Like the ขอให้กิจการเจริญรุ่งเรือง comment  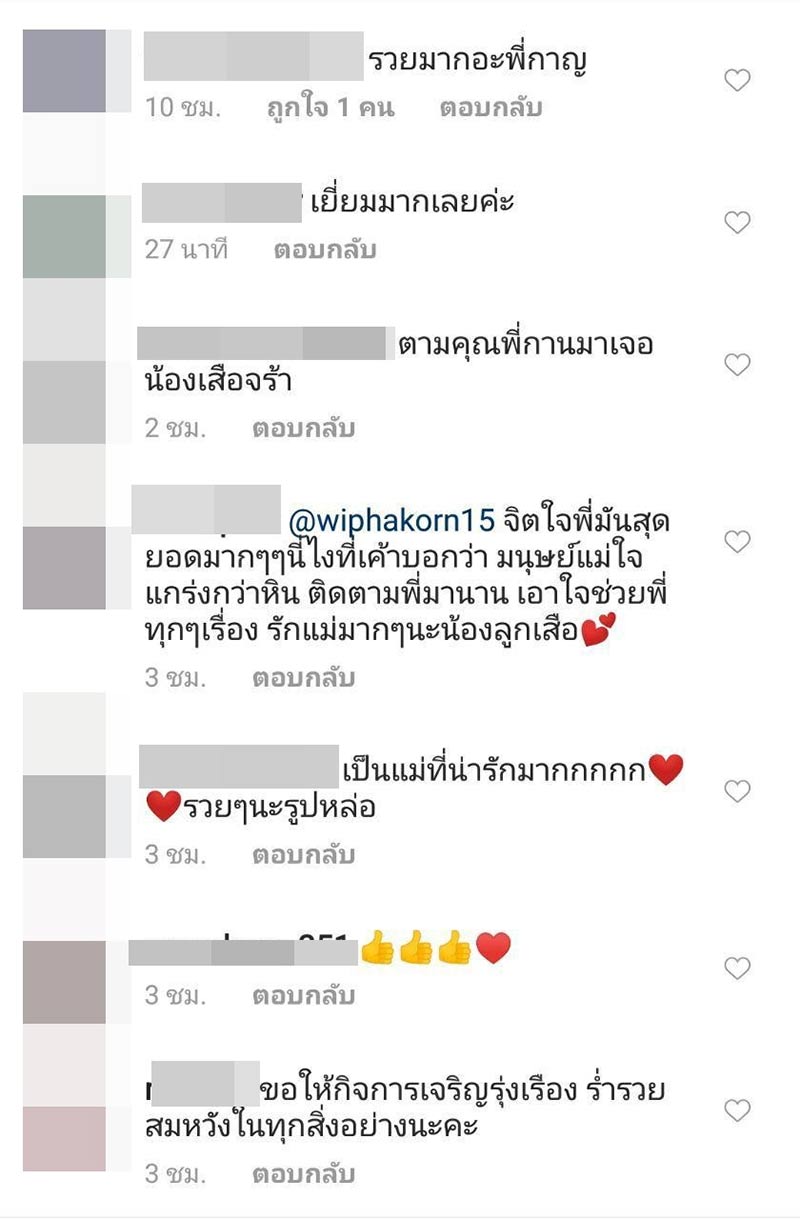click(737, 1109)
